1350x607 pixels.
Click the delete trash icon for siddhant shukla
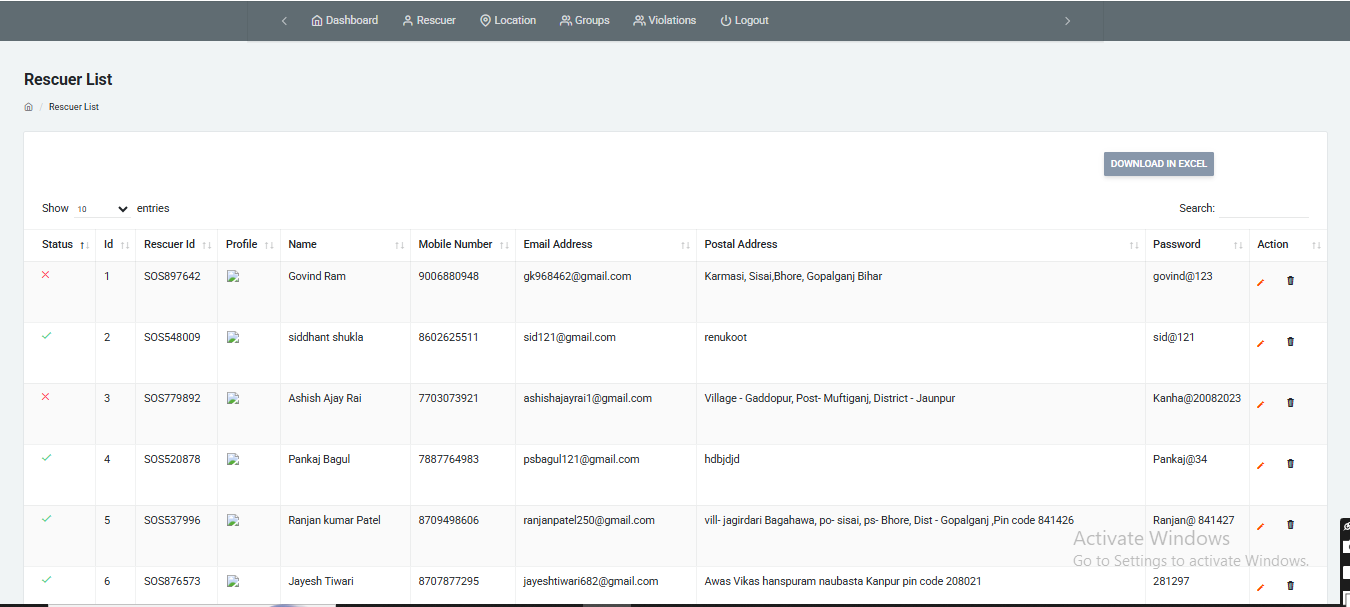1290,342
